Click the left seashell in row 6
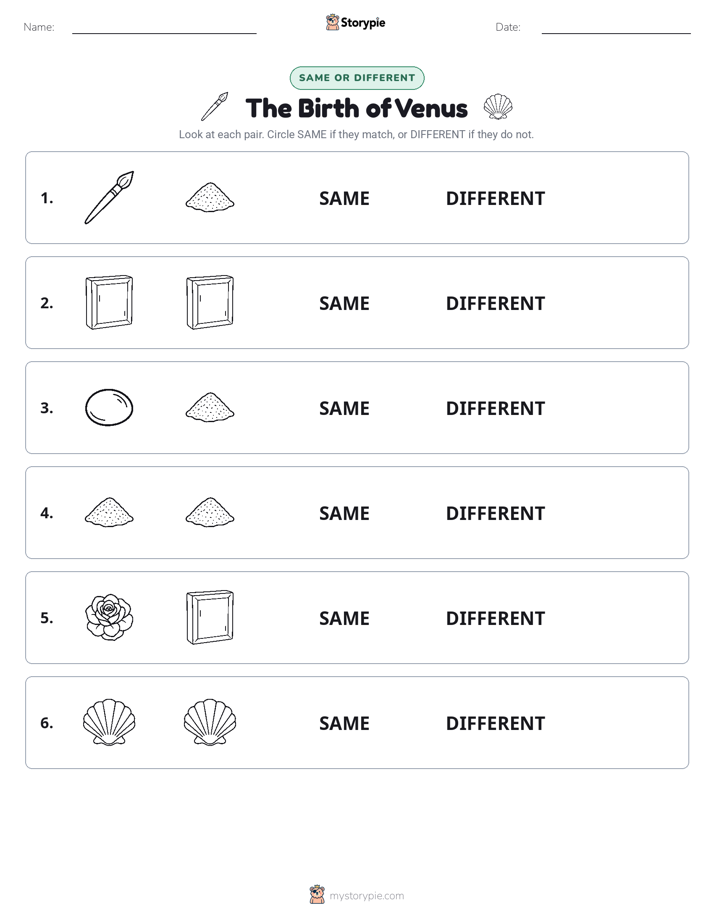This screenshot has height=924, width=714. point(109,722)
